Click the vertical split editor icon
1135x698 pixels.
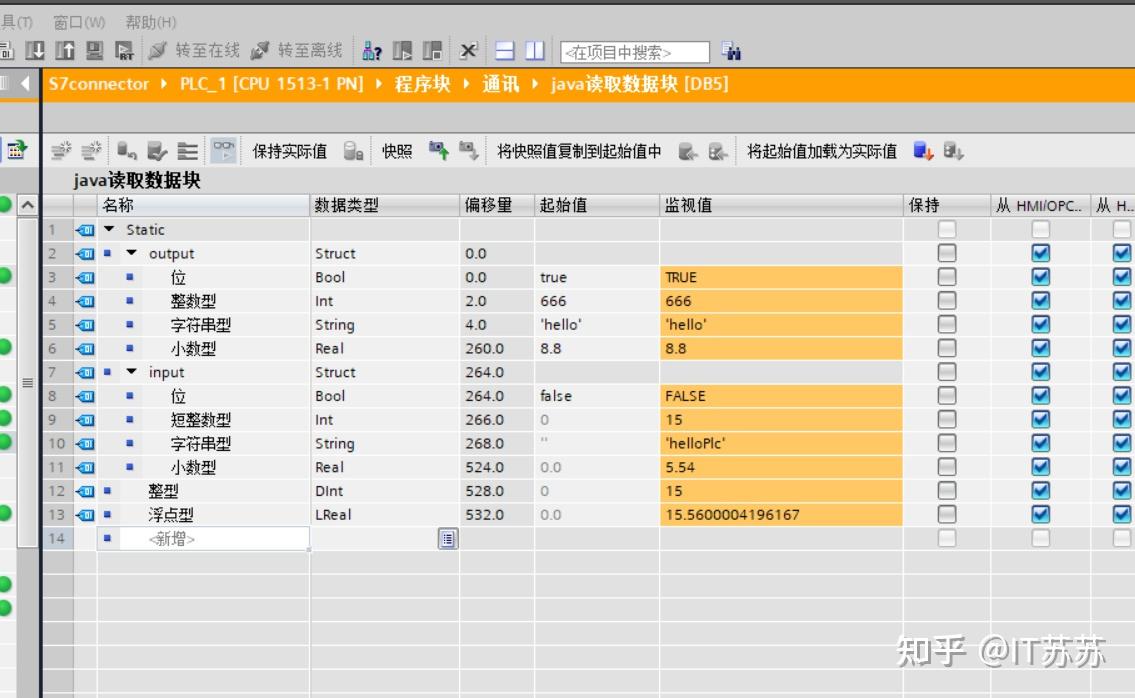point(536,50)
